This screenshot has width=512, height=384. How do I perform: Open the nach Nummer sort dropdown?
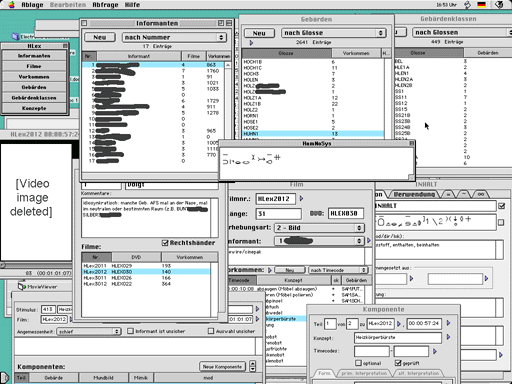174,37
